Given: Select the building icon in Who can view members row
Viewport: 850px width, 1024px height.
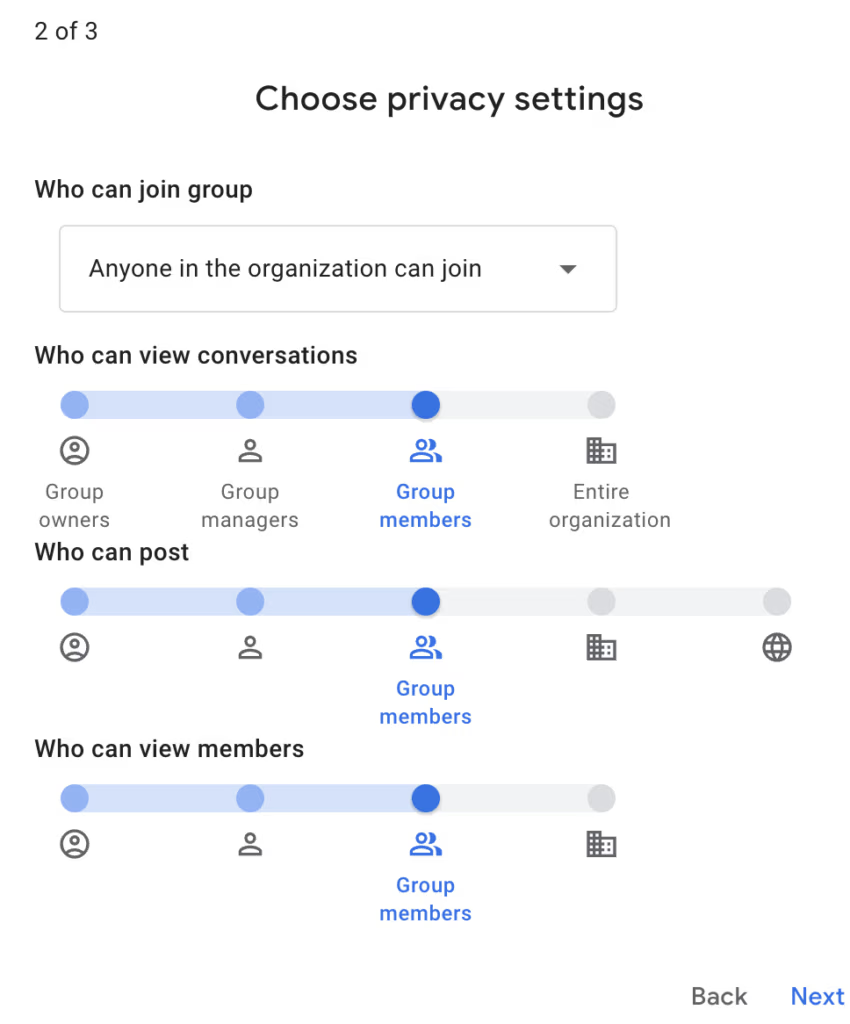Looking at the screenshot, I should click(x=601, y=844).
